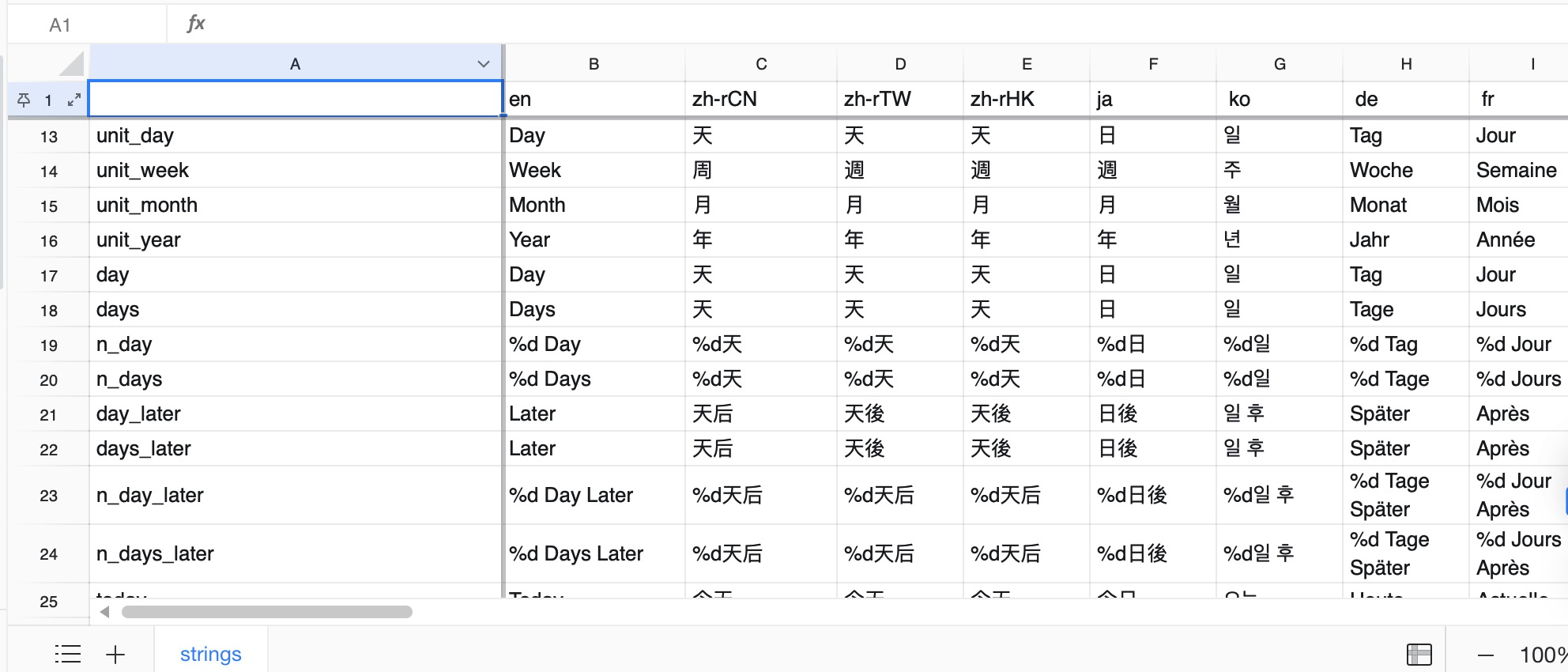Viewport: 1568px width, 672px height.
Task: Select row 24 header
Action: coord(49,553)
